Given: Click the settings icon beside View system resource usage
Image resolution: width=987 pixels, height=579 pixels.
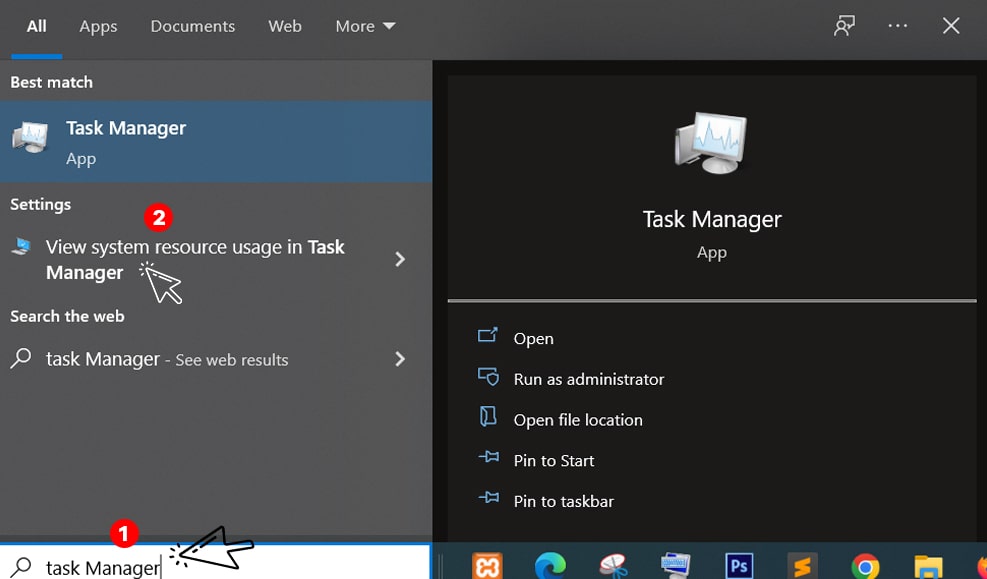Looking at the screenshot, I should (21, 246).
